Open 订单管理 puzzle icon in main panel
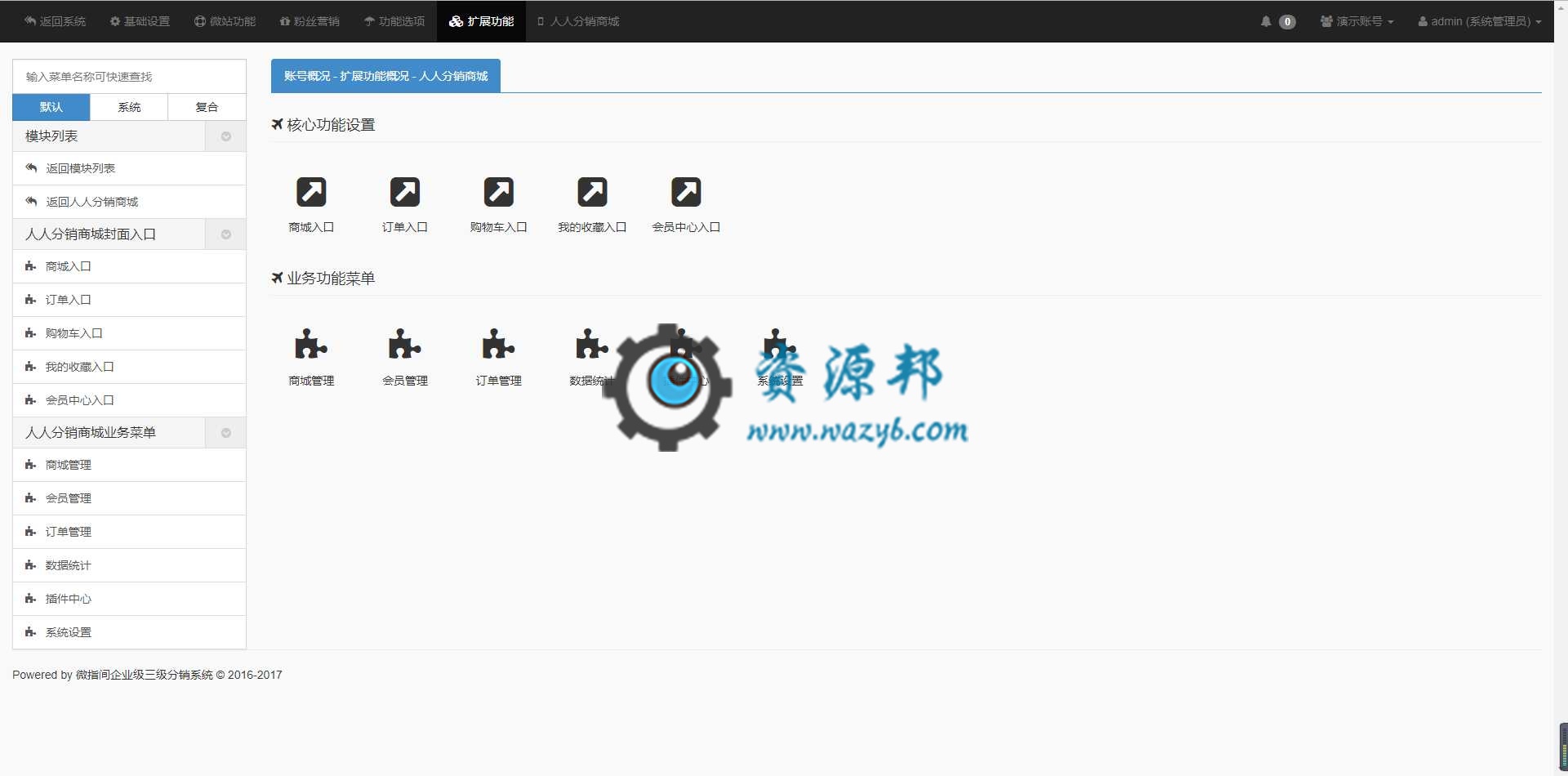The width and height of the screenshot is (1568, 776). point(499,344)
